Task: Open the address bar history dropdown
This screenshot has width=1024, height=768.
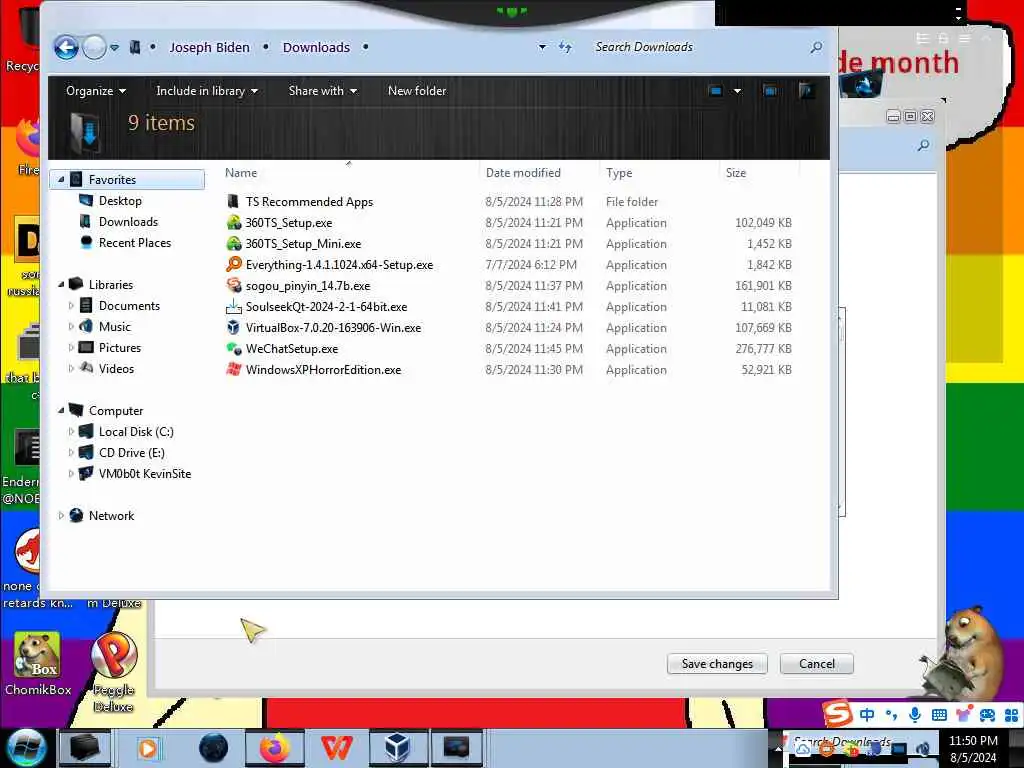Action: click(x=542, y=47)
